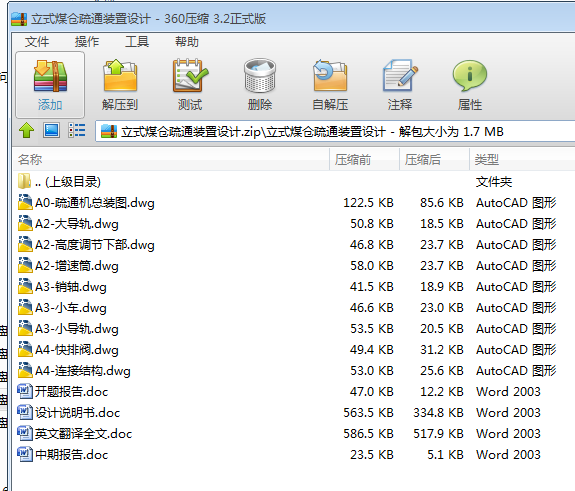
Task: Open the 帮助 menu
Action: [187, 41]
